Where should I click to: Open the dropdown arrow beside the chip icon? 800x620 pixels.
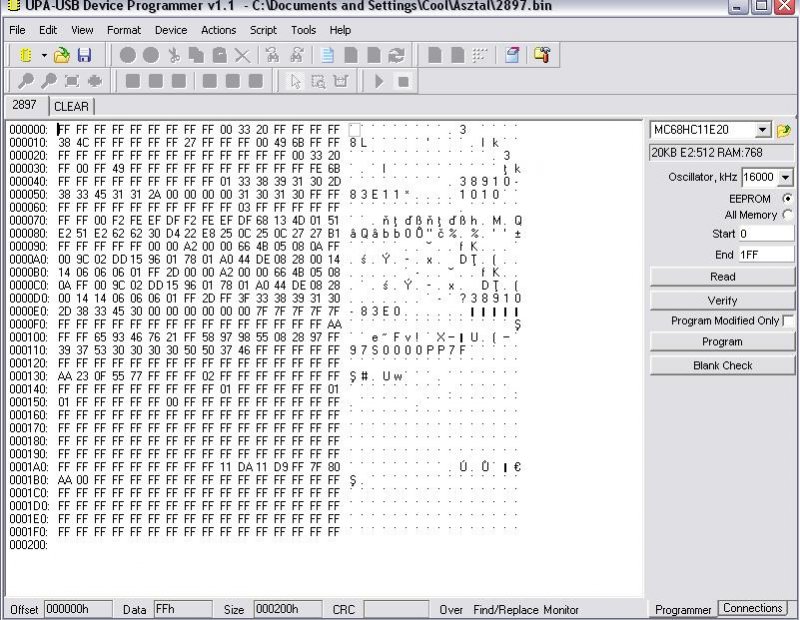pyautogui.click(x=44, y=55)
